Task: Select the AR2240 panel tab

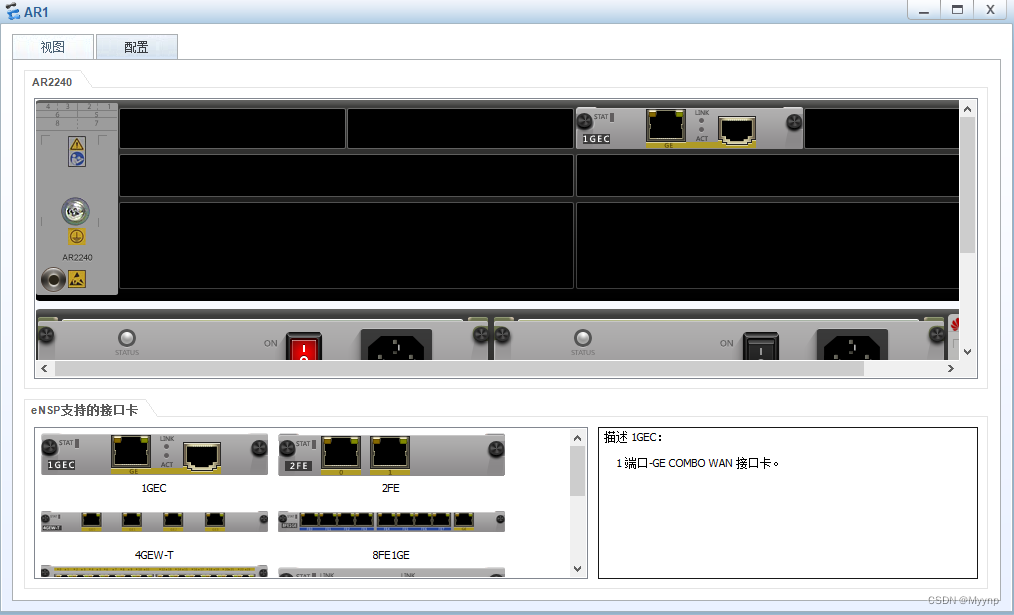Action: (52, 82)
